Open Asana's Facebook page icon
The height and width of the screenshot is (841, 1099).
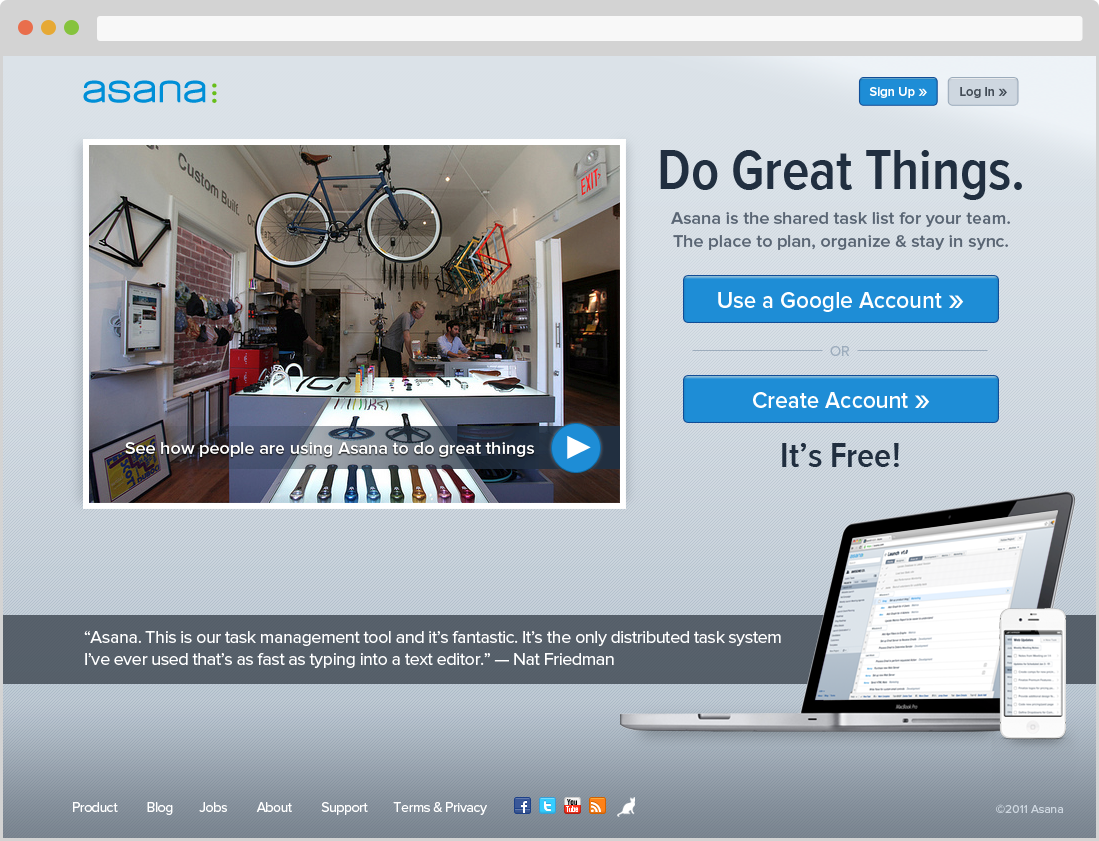click(522, 806)
